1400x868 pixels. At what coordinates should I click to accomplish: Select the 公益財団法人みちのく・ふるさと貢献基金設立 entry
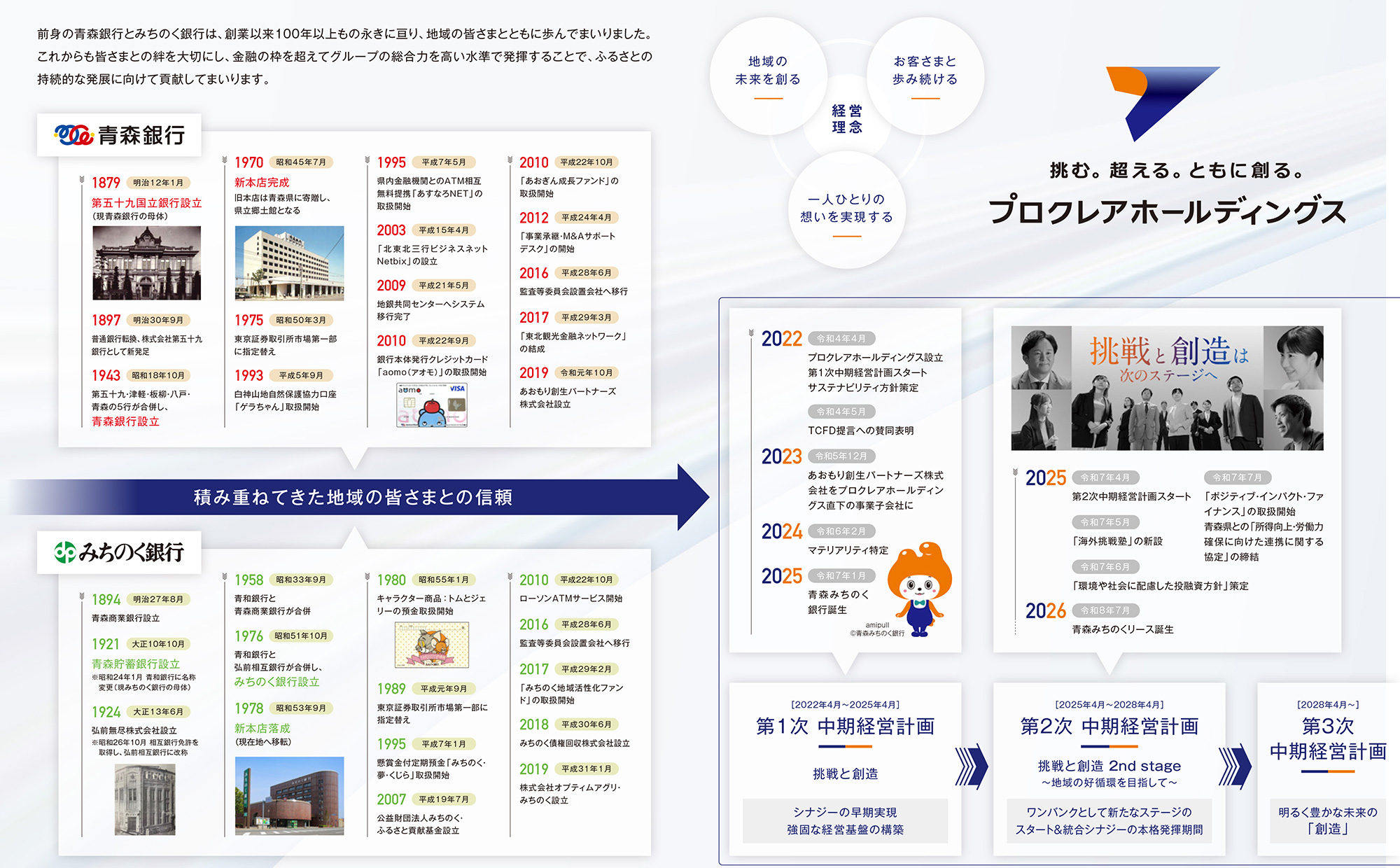coord(420,824)
